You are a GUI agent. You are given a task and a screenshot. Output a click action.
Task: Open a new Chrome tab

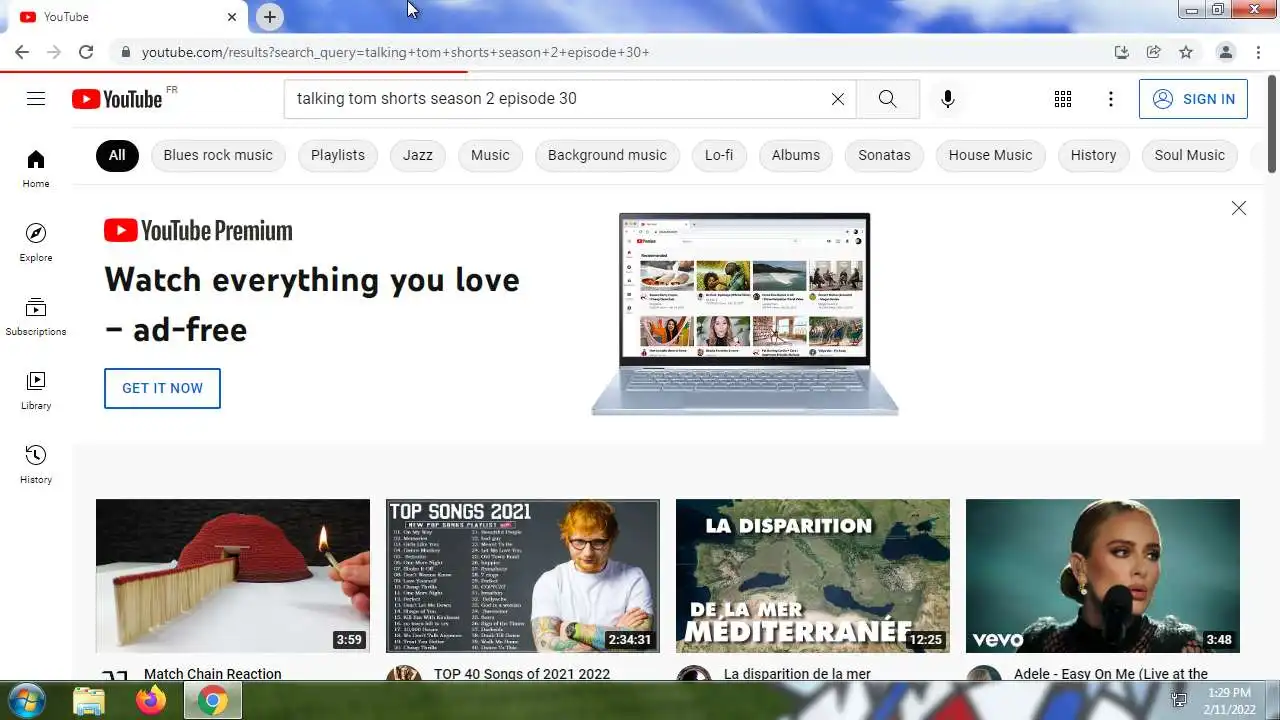click(270, 16)
